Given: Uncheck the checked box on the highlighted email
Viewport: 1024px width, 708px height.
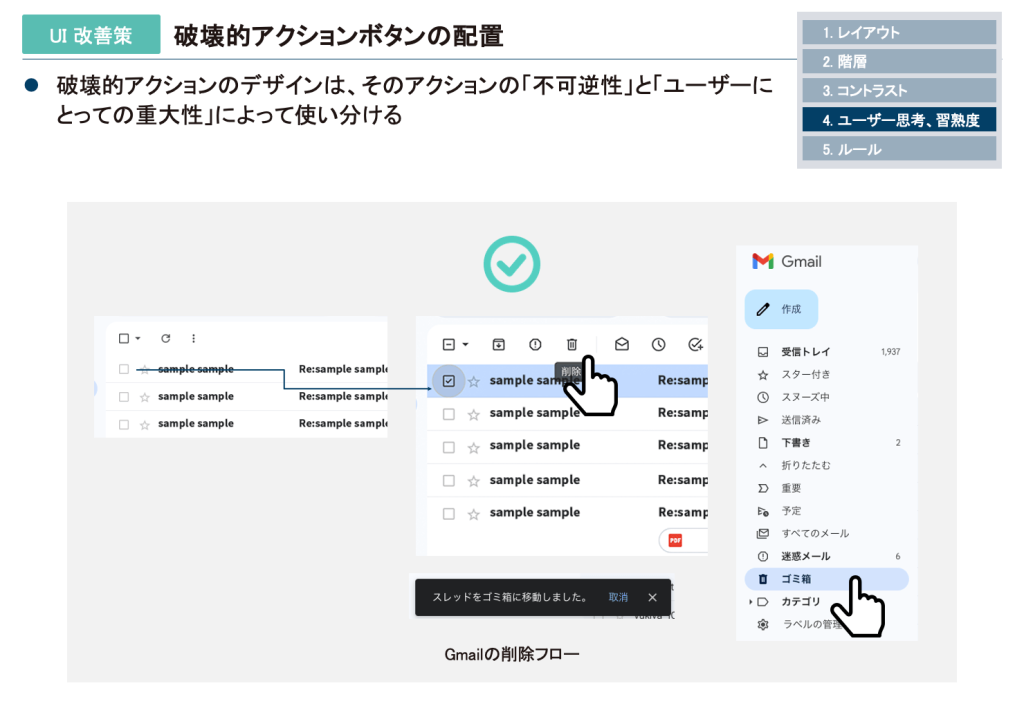Looking at the screenshot, I should tap(449, 381).
